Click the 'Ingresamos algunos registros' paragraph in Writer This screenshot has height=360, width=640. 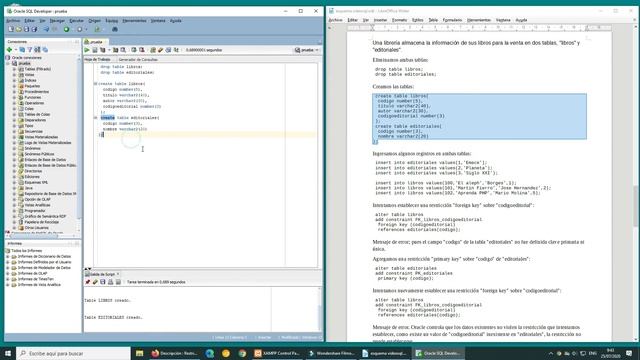pyautogui.click(x=422, y=154)
